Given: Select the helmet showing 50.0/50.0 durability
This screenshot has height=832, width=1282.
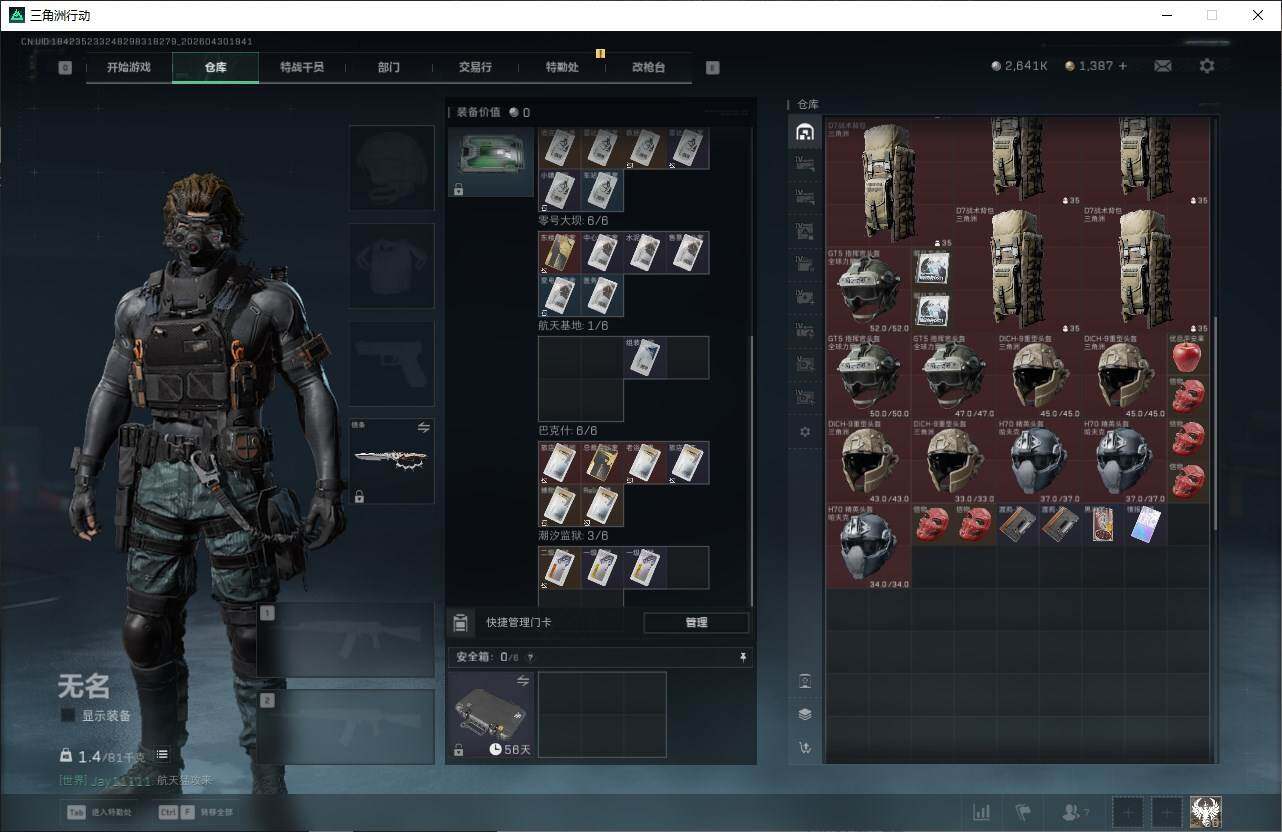Looking at the screenshot, I should pyautogui.click(x=869, y=376).
